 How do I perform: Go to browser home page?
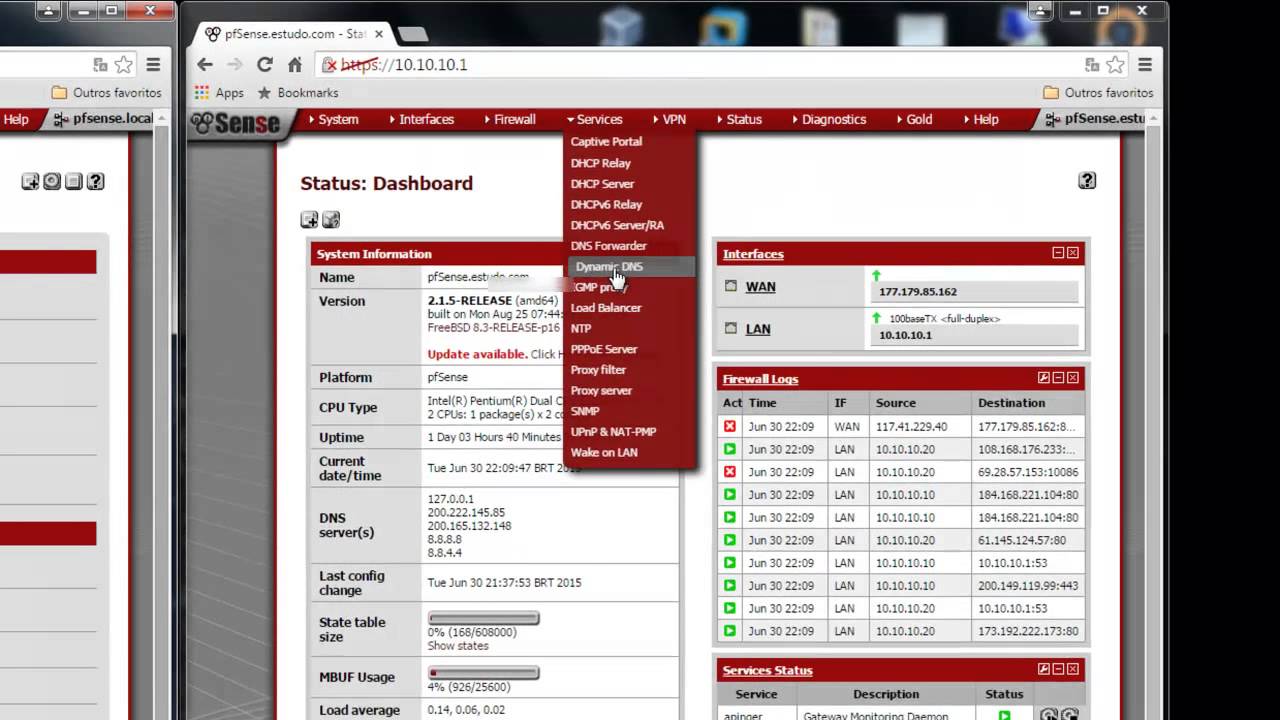click(x=295, y=64)
